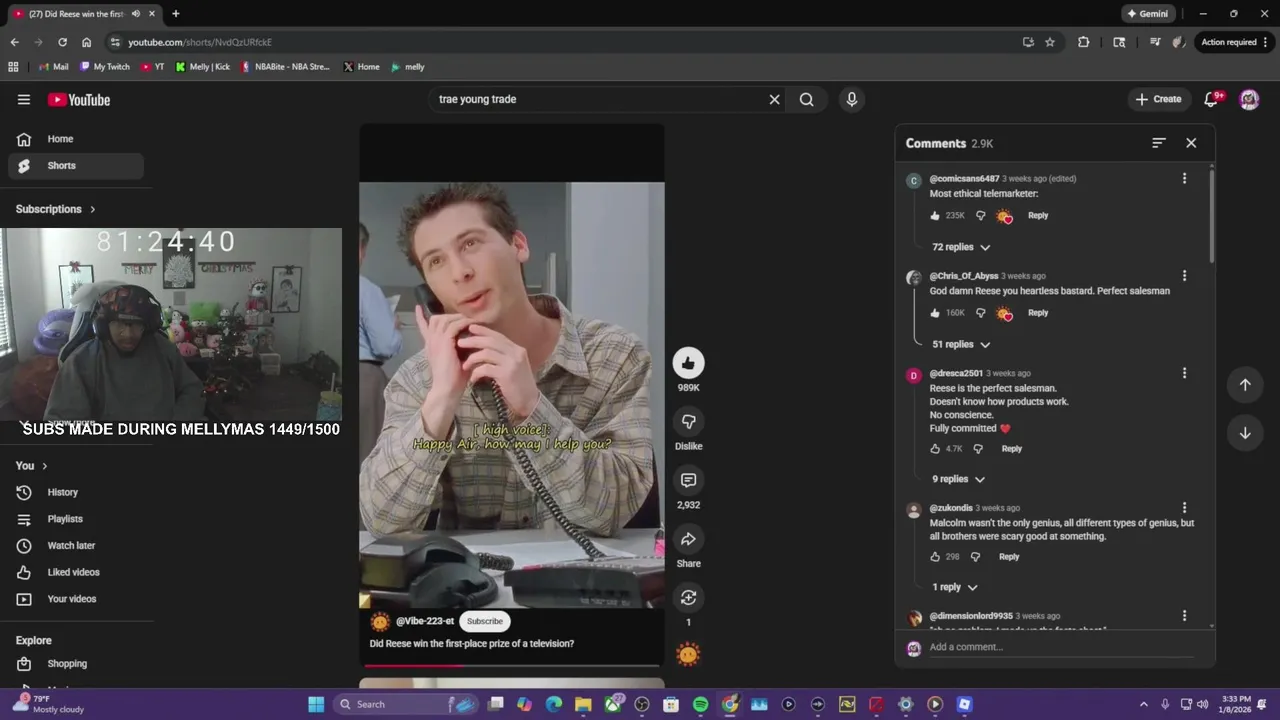Share this Short
Viewport: 1280px width, 720px height.
[x=688, y=539]
